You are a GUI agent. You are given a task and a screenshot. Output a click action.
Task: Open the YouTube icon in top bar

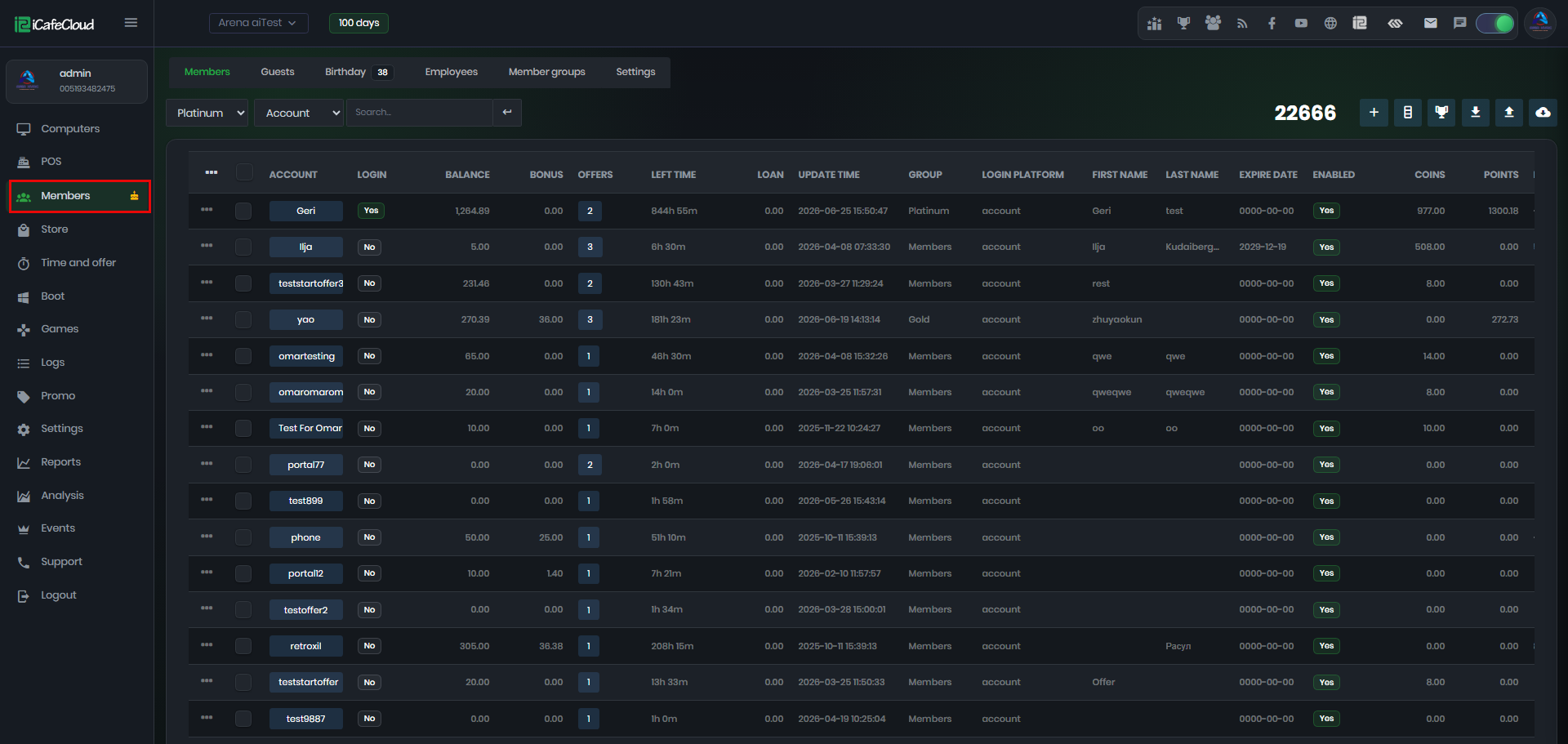point(1301,24)
